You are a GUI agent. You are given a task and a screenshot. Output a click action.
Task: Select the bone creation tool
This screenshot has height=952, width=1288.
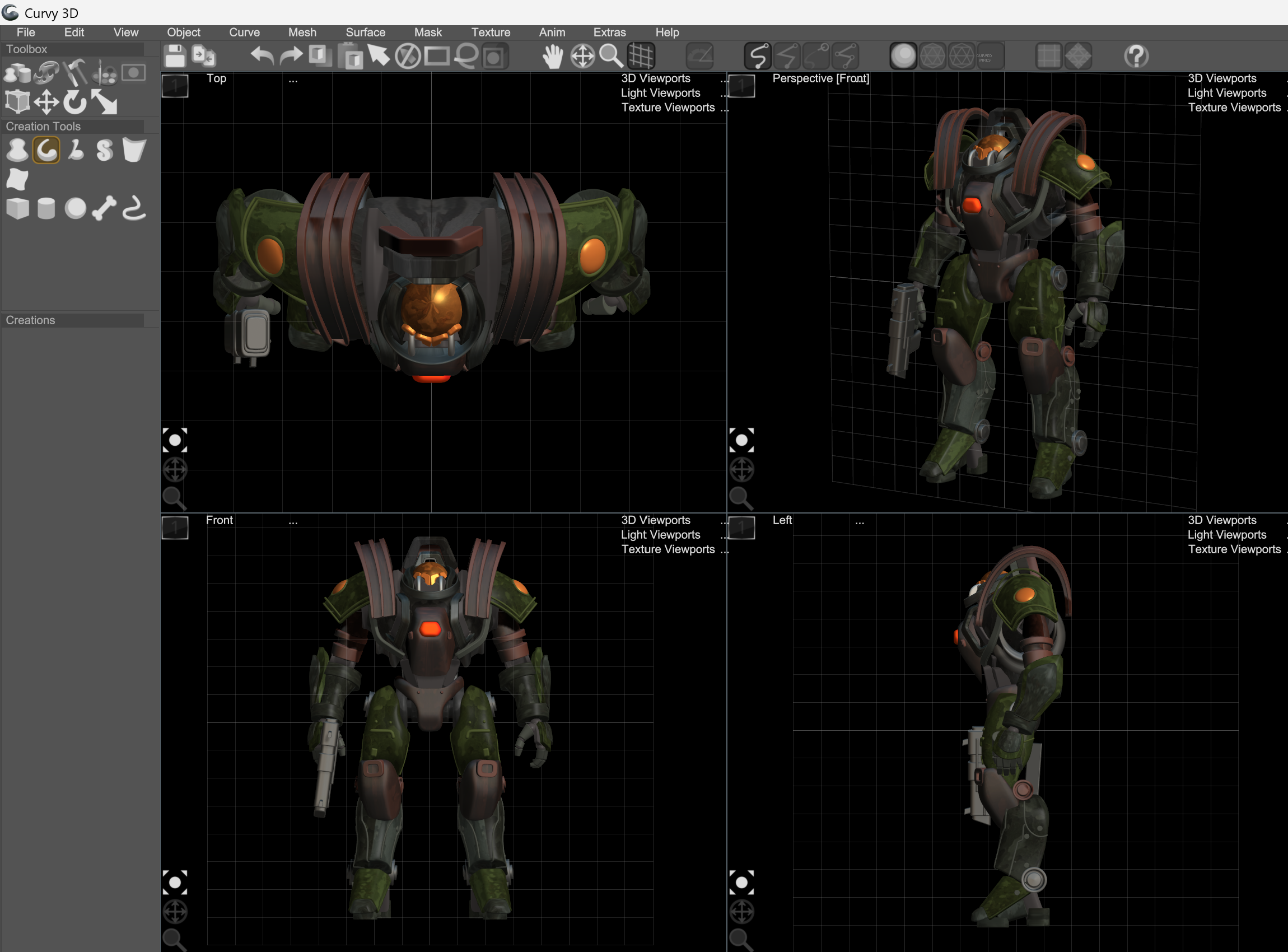[x=104, y=208]
